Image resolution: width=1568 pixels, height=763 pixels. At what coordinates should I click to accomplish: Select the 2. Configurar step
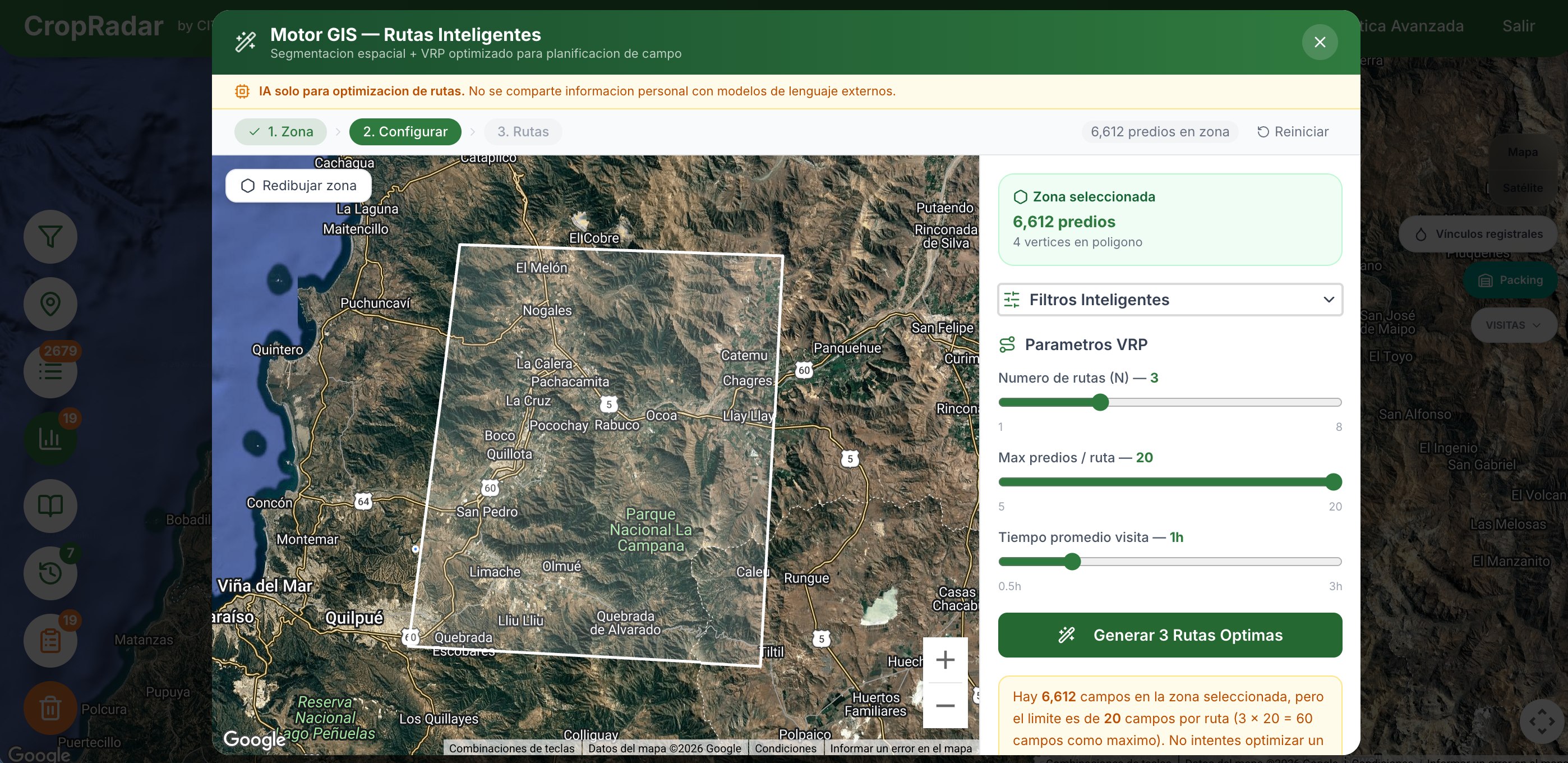(405, 131)
